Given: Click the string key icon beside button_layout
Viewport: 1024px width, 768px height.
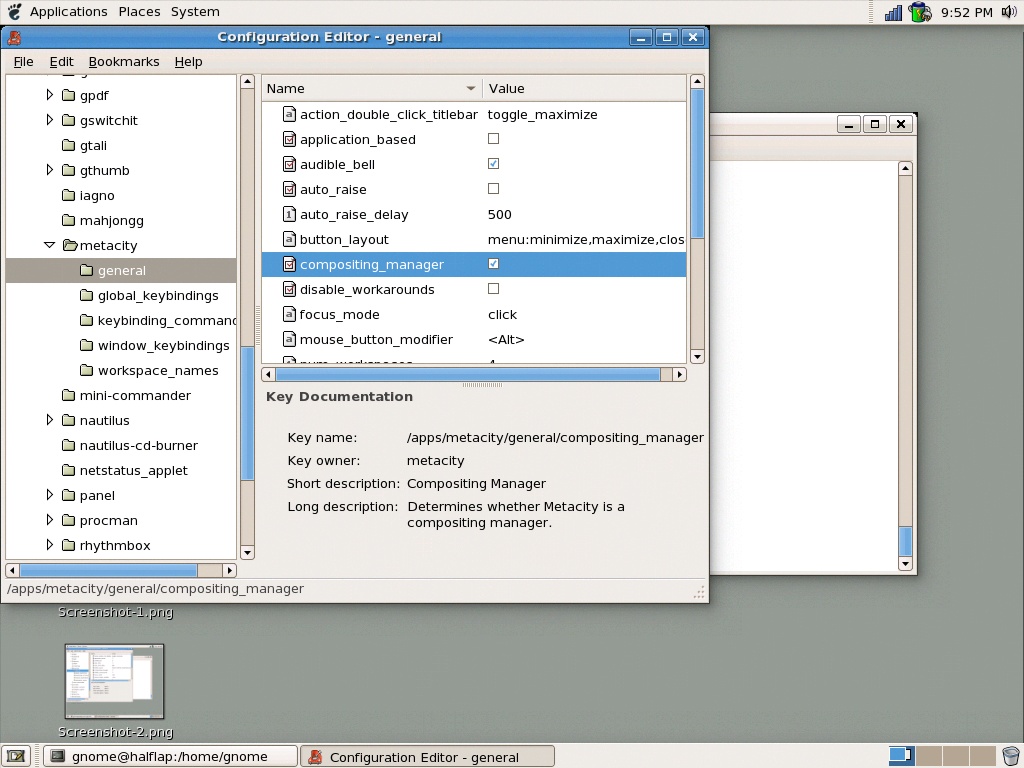Looking at the screenshot, I should coord(289,239).
